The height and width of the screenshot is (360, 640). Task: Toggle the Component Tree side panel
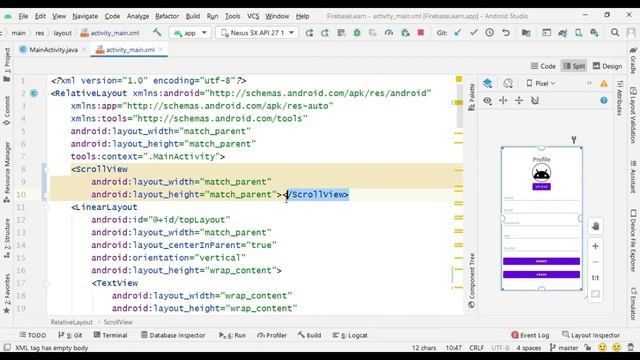[471, 280]
